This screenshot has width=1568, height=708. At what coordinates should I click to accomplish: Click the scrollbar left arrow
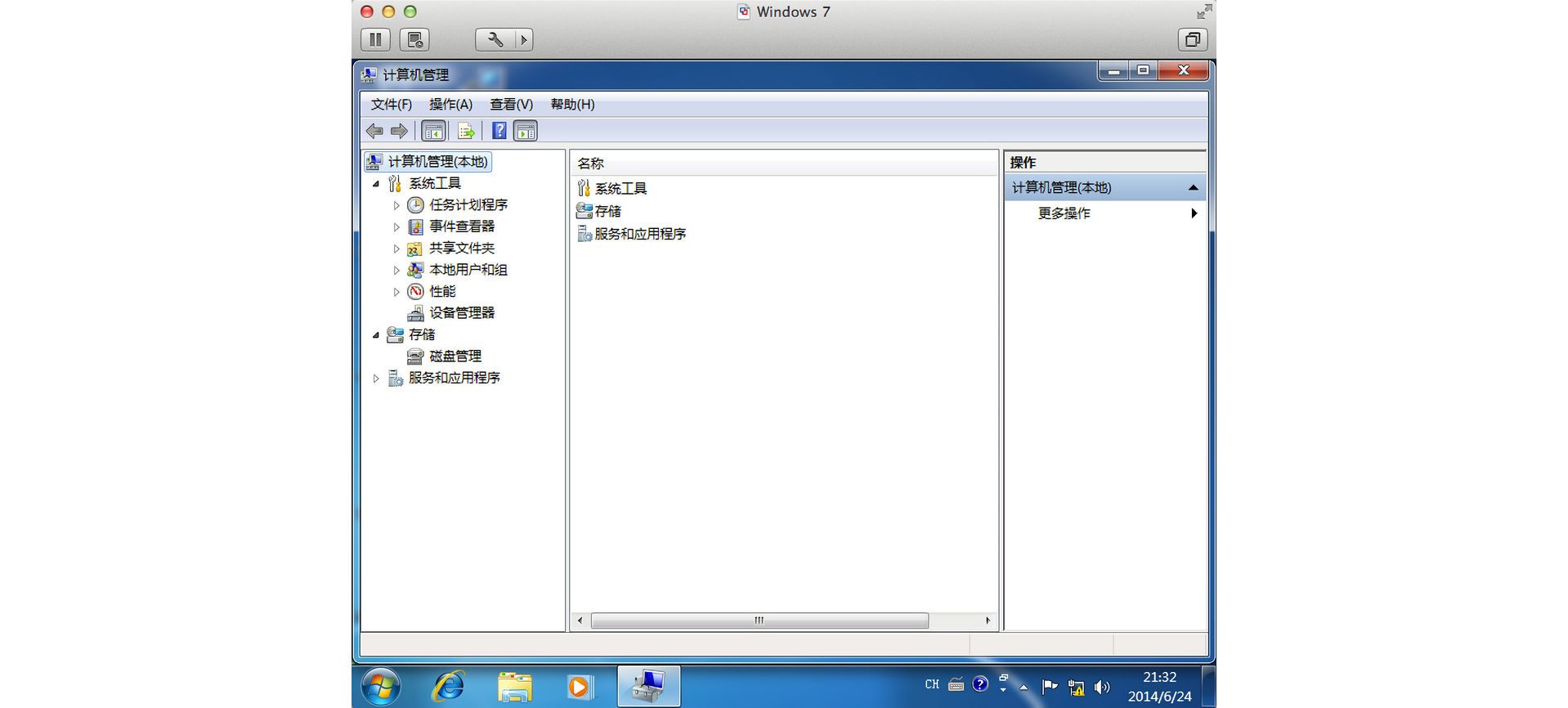coord(580,621)
